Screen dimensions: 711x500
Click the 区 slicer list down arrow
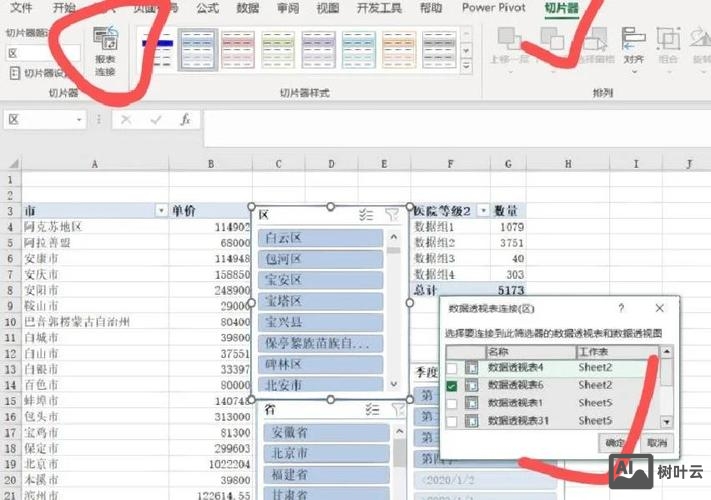coord(394,384)
